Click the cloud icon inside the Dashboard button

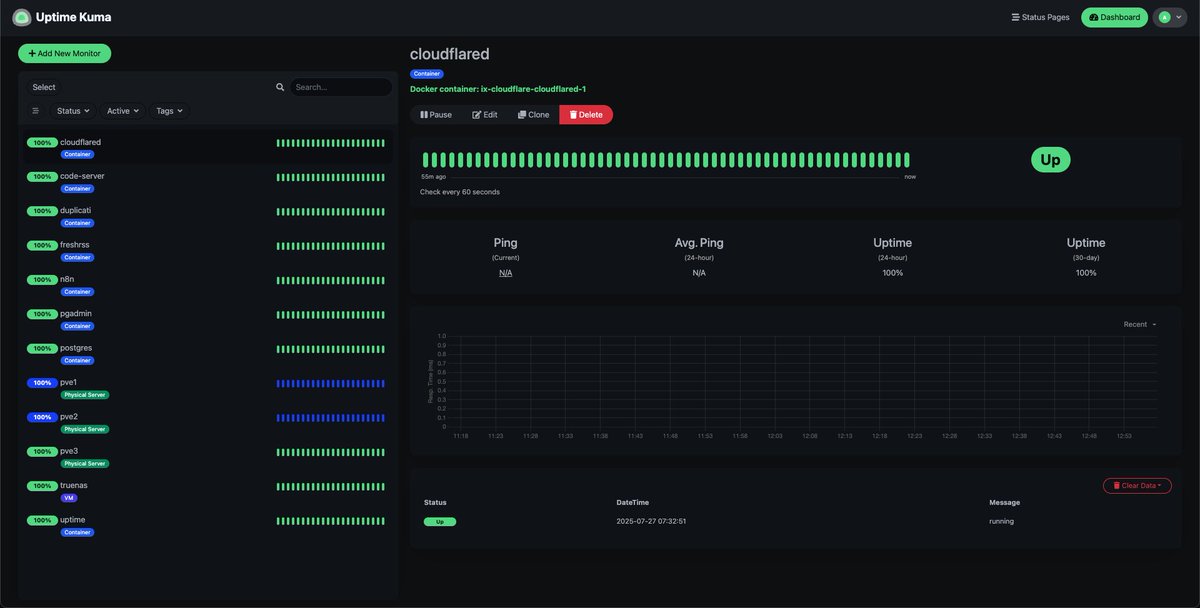pyautogui.click(x=1093, y=16)
